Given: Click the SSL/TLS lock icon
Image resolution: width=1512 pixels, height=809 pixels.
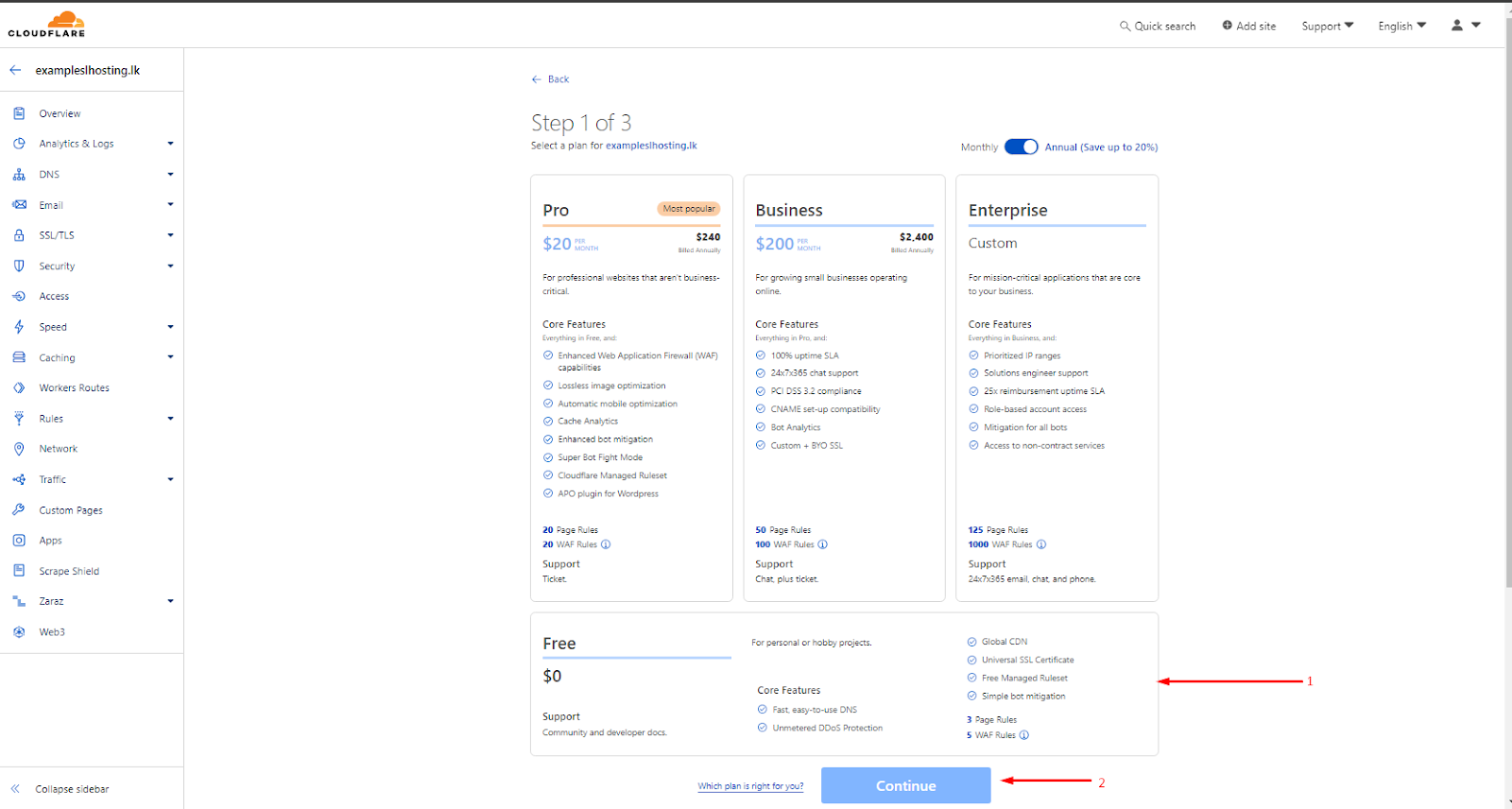Looking at the screenshot, I should (19, 235).
